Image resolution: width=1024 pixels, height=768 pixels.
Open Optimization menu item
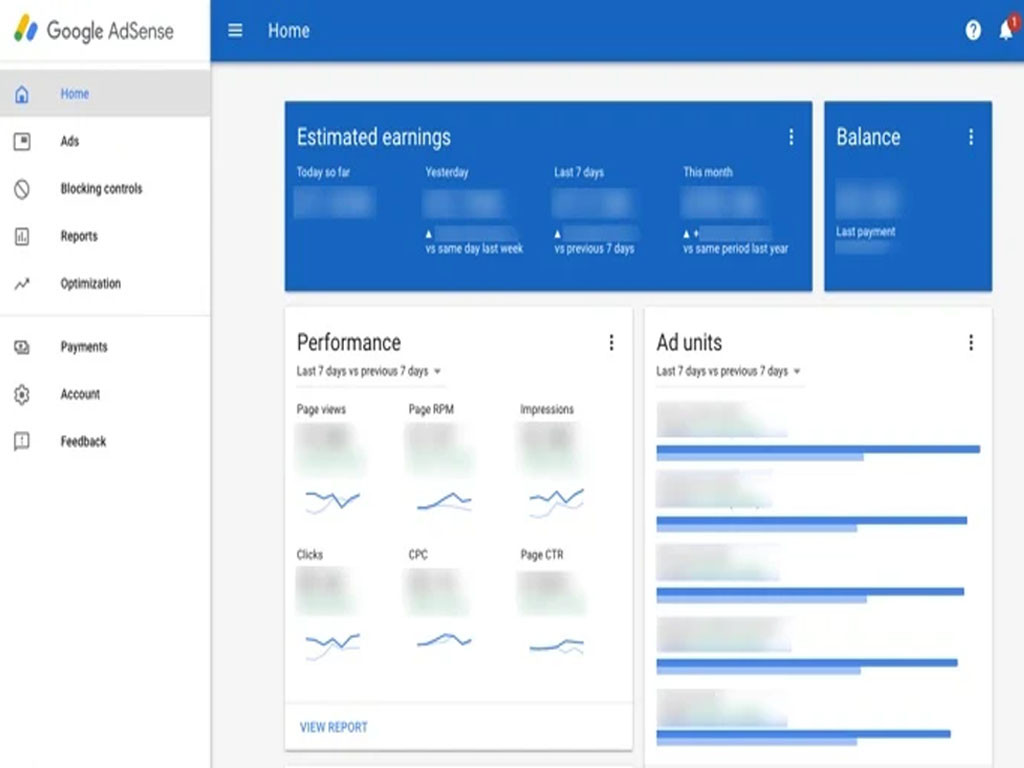pyautogui.click(x=105, y=283)
